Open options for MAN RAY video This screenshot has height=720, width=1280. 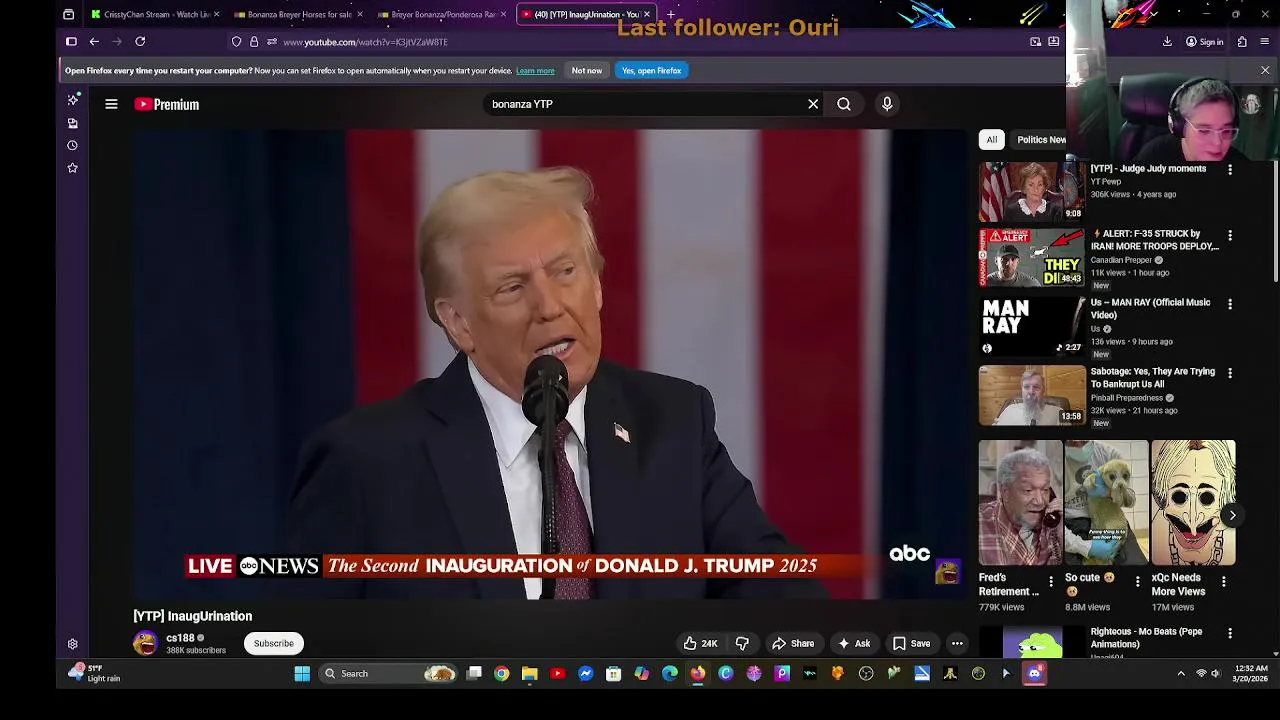[1230, 304]
